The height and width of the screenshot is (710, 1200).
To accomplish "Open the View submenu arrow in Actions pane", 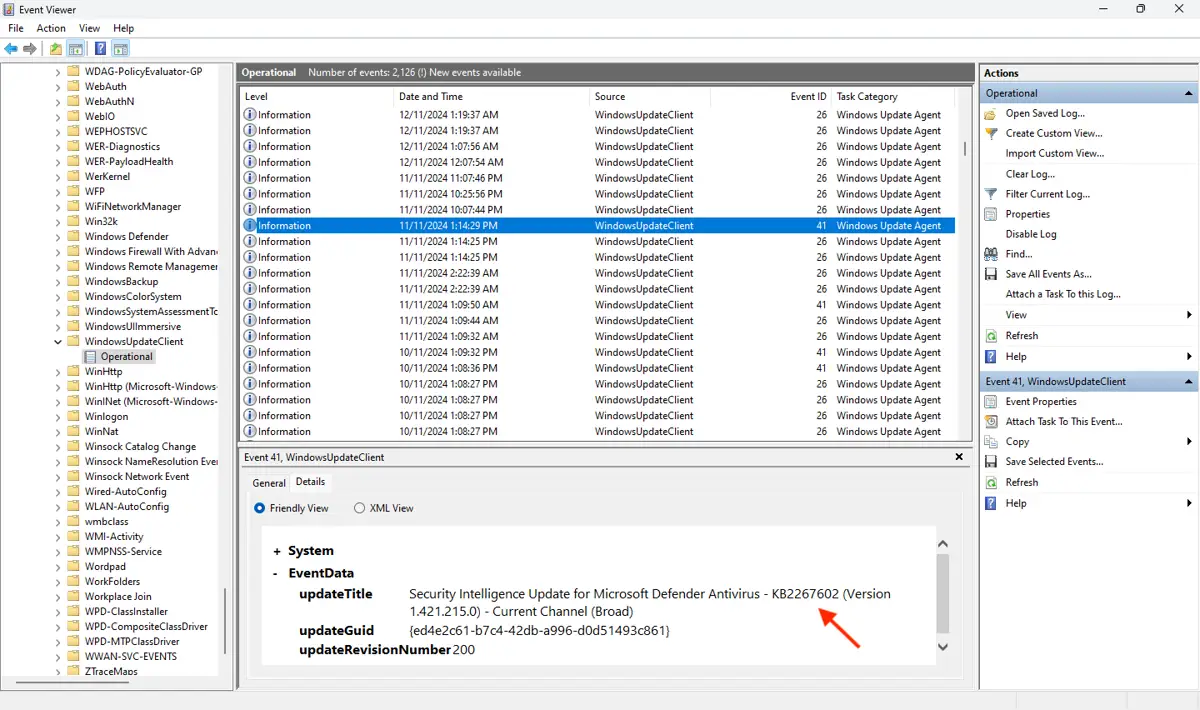I will pos(1189,315).
